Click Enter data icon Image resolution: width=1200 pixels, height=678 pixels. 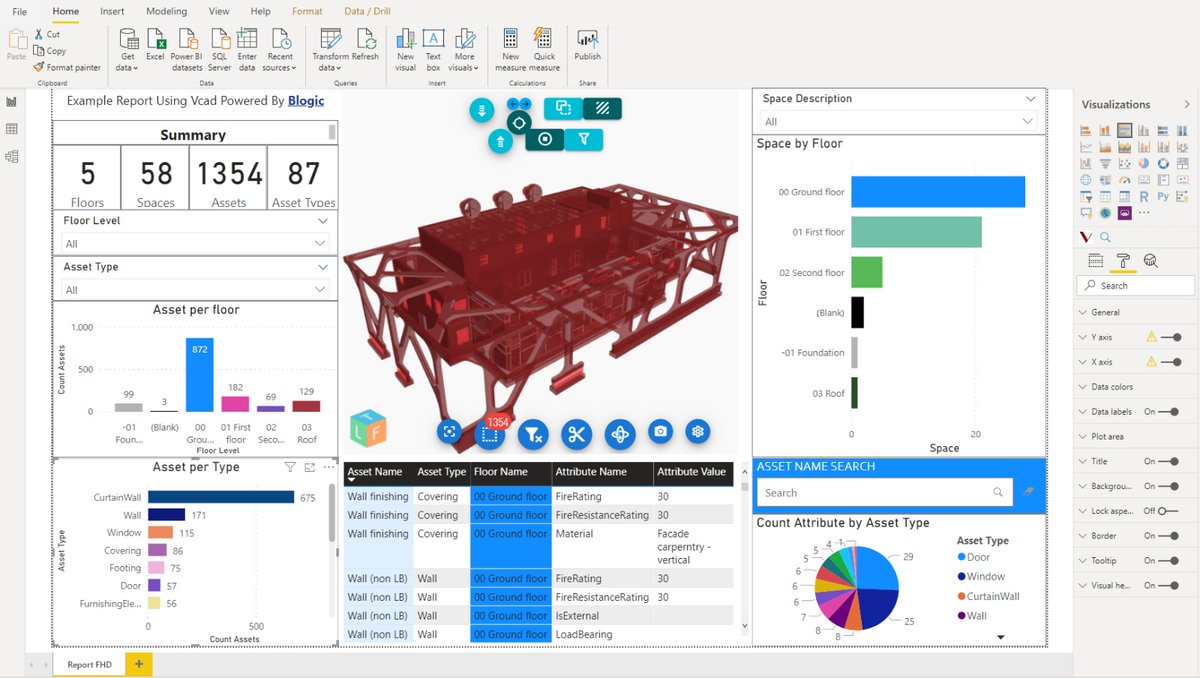coord(247,38)
